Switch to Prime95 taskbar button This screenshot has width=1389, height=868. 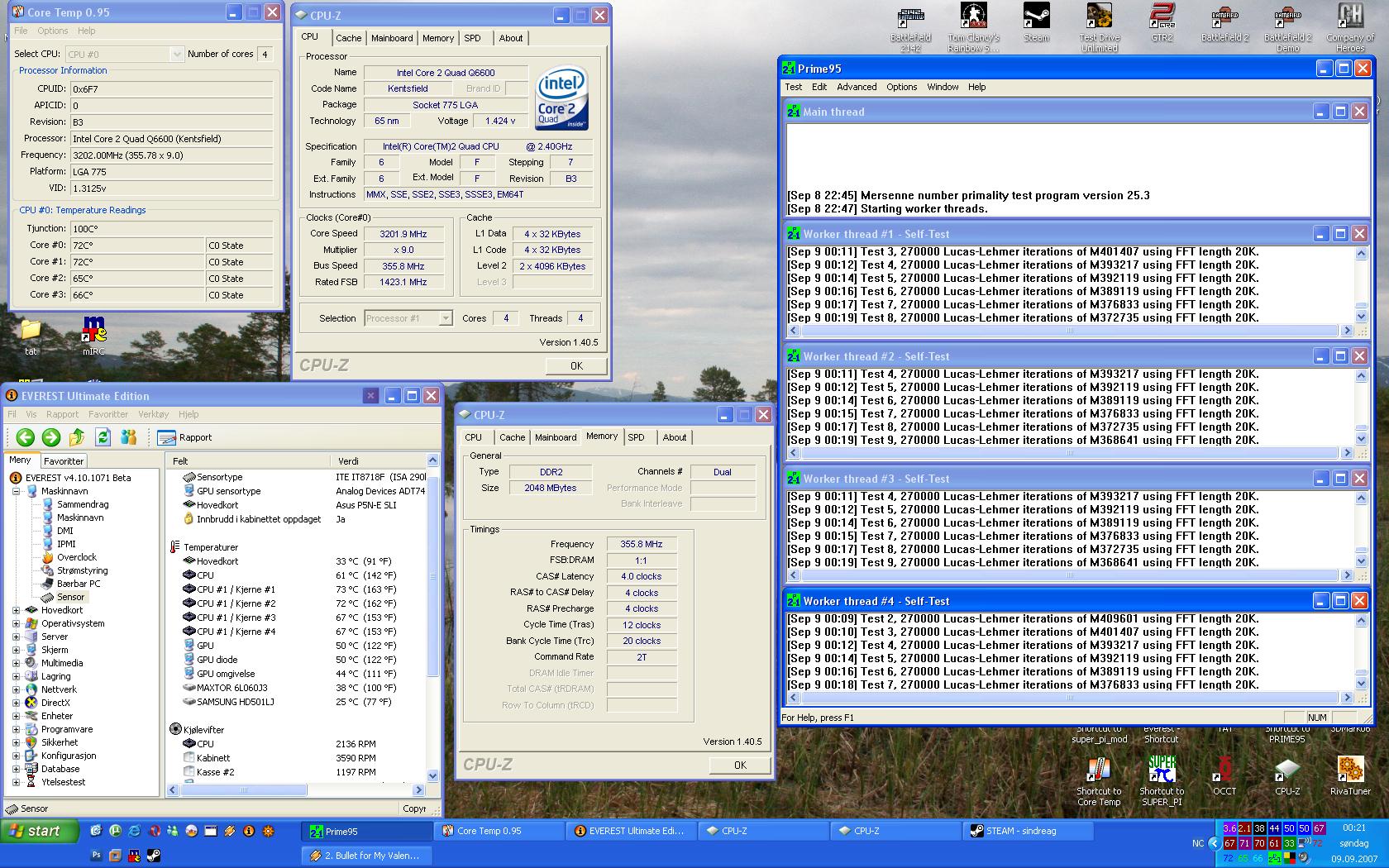pyautogui.click(x=368, y=832)
